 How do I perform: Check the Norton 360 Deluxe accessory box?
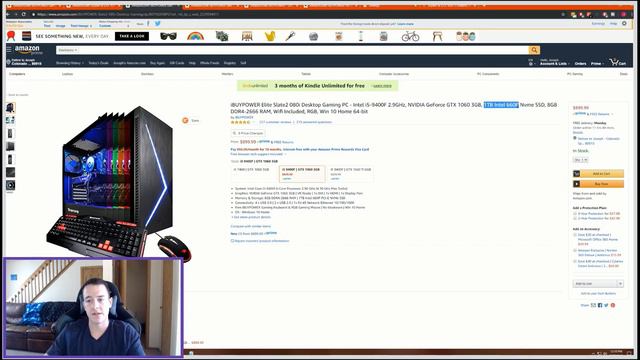pyautogui.click(x=575, y=251)
